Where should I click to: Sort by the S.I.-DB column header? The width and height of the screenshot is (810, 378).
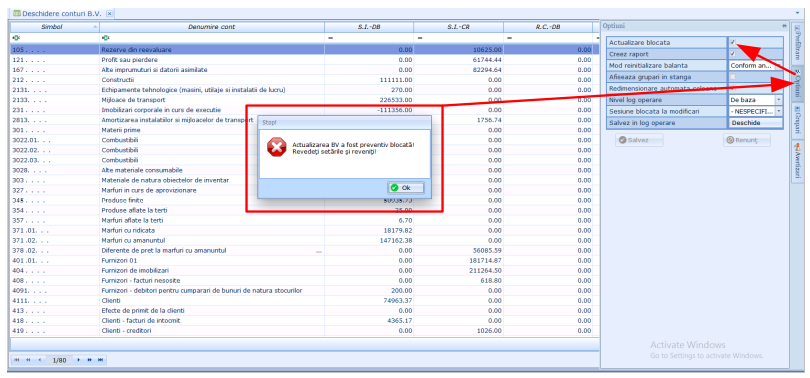pyautogui.click(x=369, y=26)
